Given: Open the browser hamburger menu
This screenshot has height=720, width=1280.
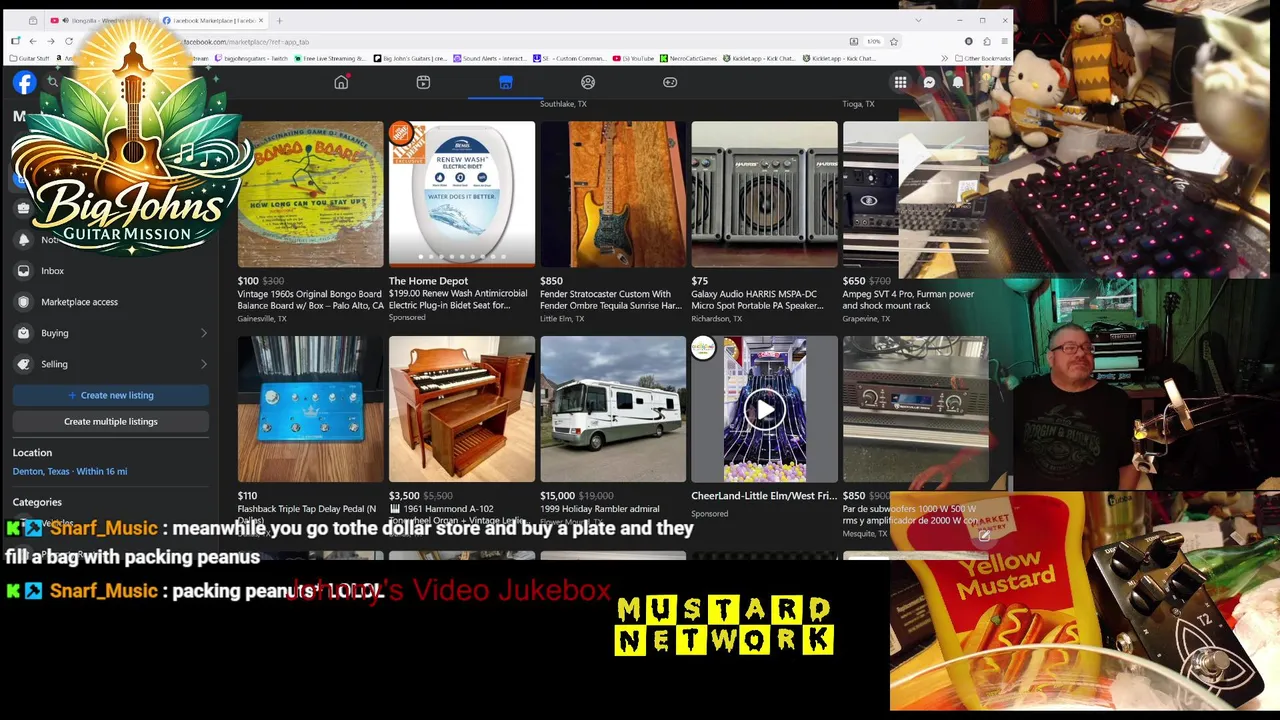Looking at the screenshot, I should 1004,41.
